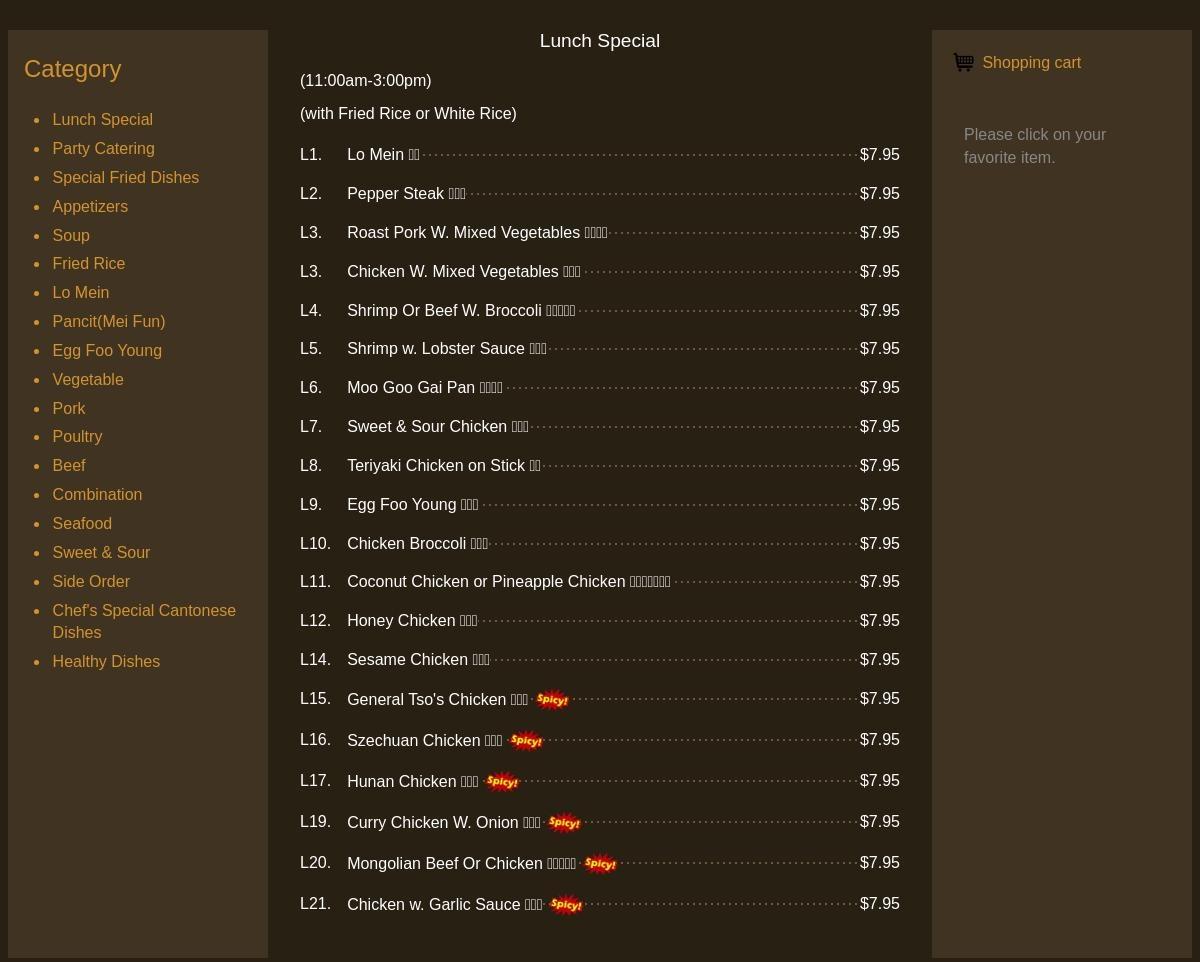The height and width of the screenshot is (962, 1200).
Task: Click the Spicy icon on Chicken w. Garlic Sauce
Action: tap(566, 905)
